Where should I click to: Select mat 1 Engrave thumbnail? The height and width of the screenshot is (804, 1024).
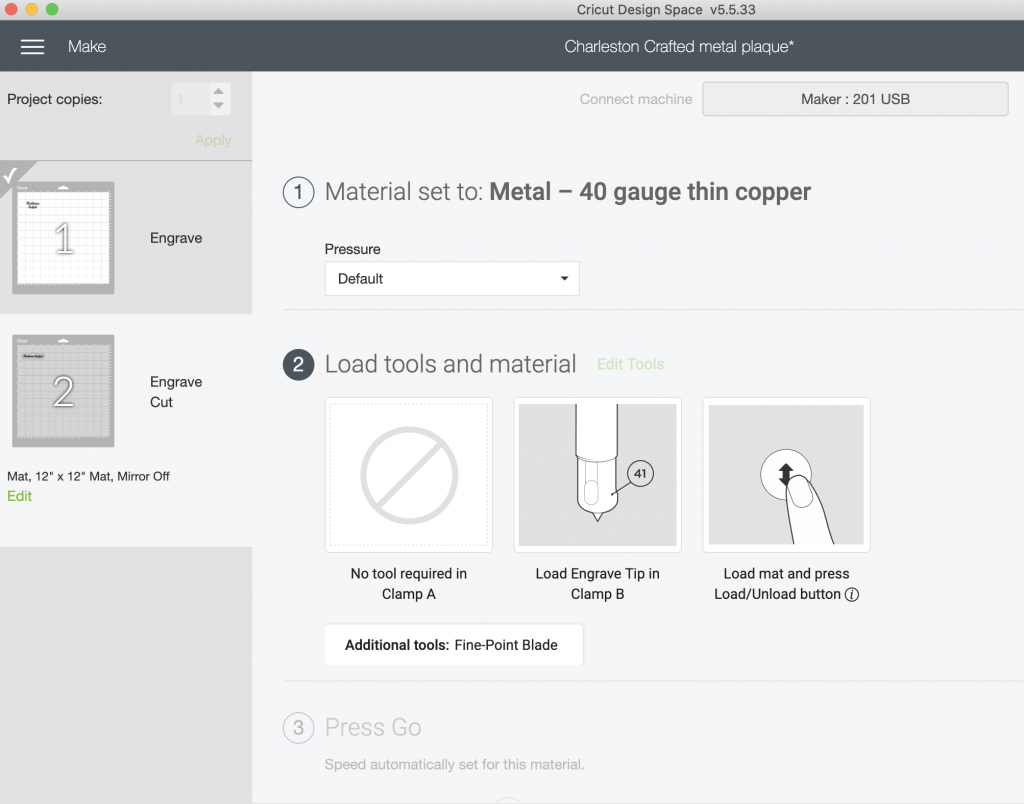click(63, 238)
